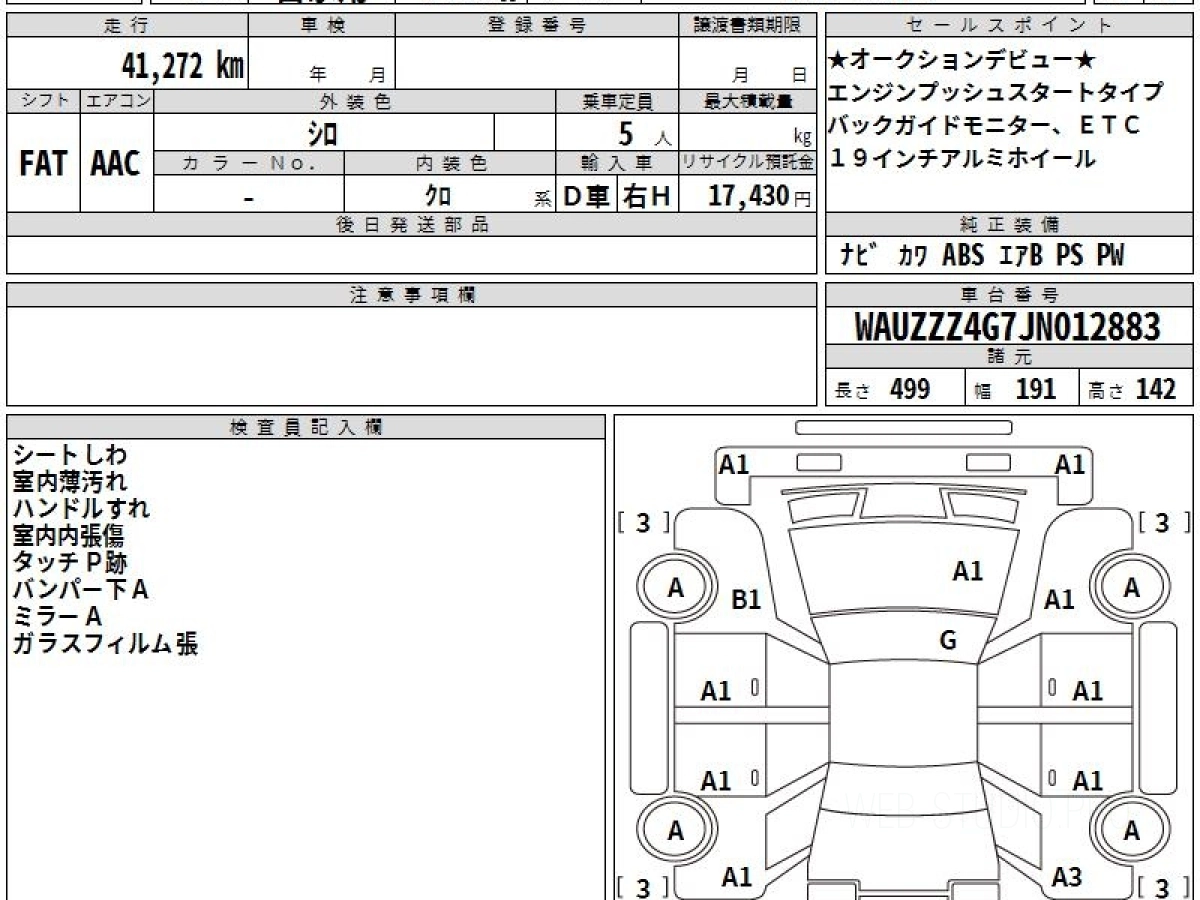Click the エアコン header cell
The width and height of the screenshot is (1200, 900).
pos(117,101)
